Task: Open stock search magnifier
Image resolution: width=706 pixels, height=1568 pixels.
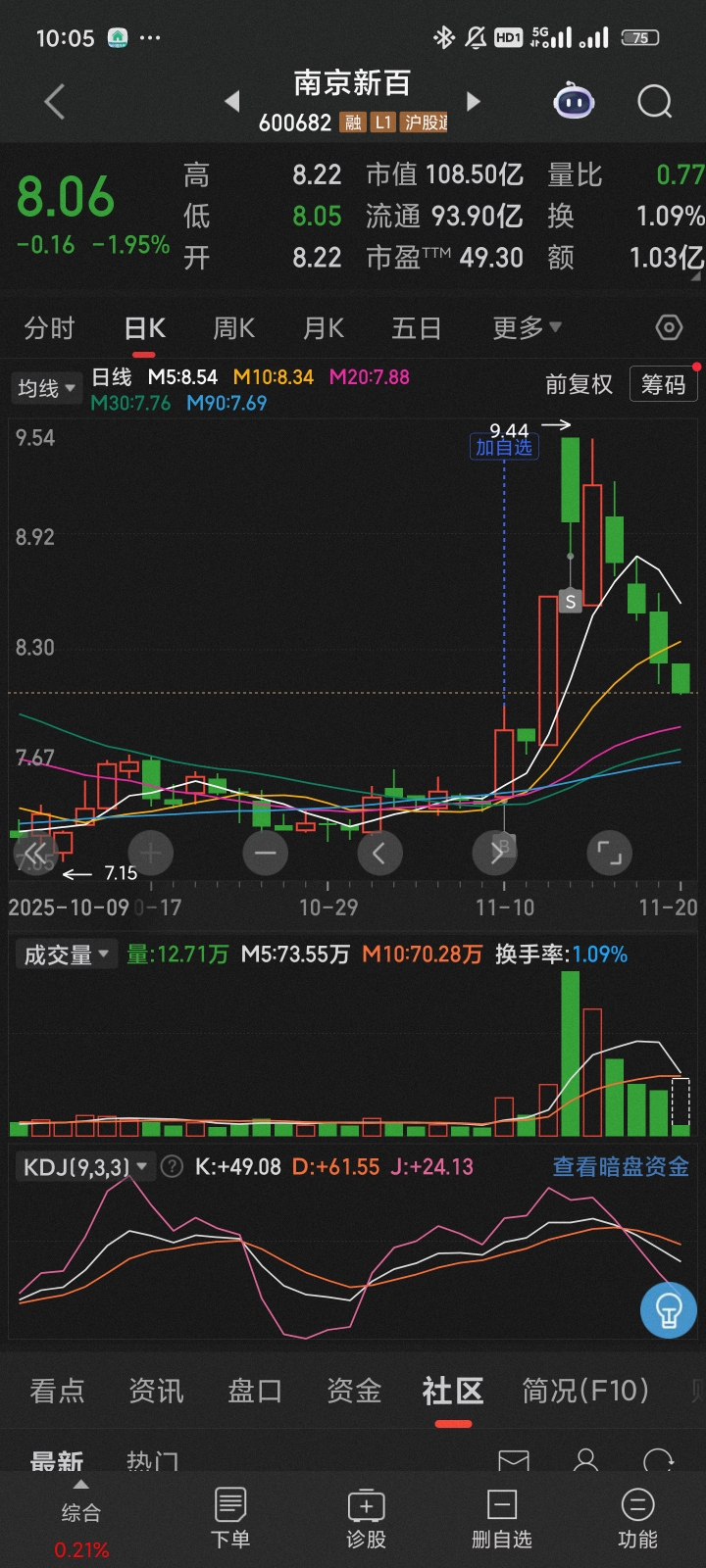Action: click(654, 101)
